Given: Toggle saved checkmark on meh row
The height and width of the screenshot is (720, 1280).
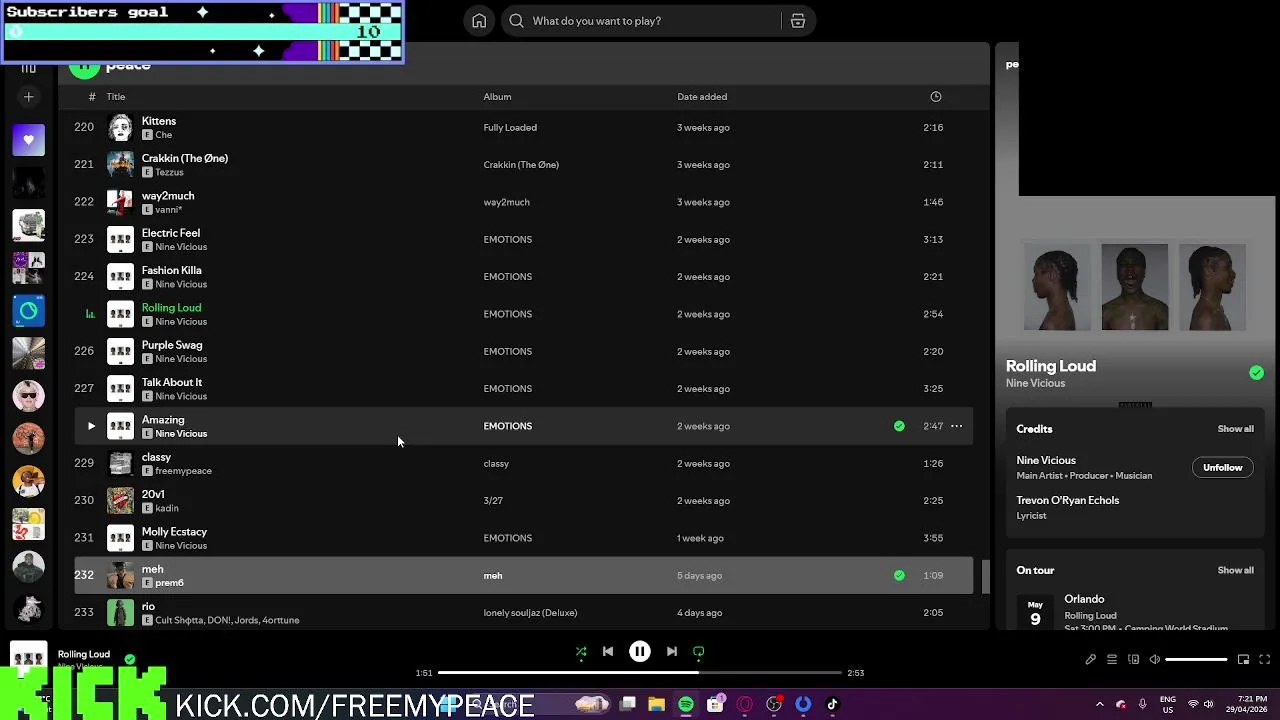Looking at the screenshot, I should click(899, 576).
